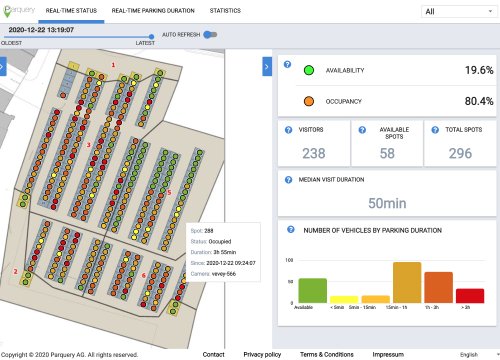Click the Parquery logo
The height and width of the screenshot is (360, 500).
18,11
